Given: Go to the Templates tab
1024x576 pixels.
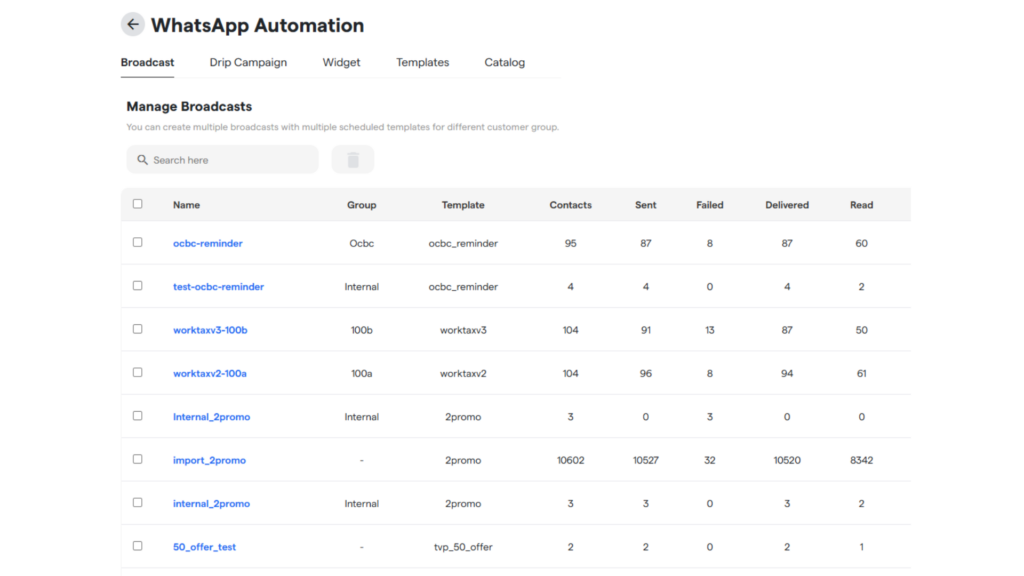Looking at the screenshot, I should point(422,62).
